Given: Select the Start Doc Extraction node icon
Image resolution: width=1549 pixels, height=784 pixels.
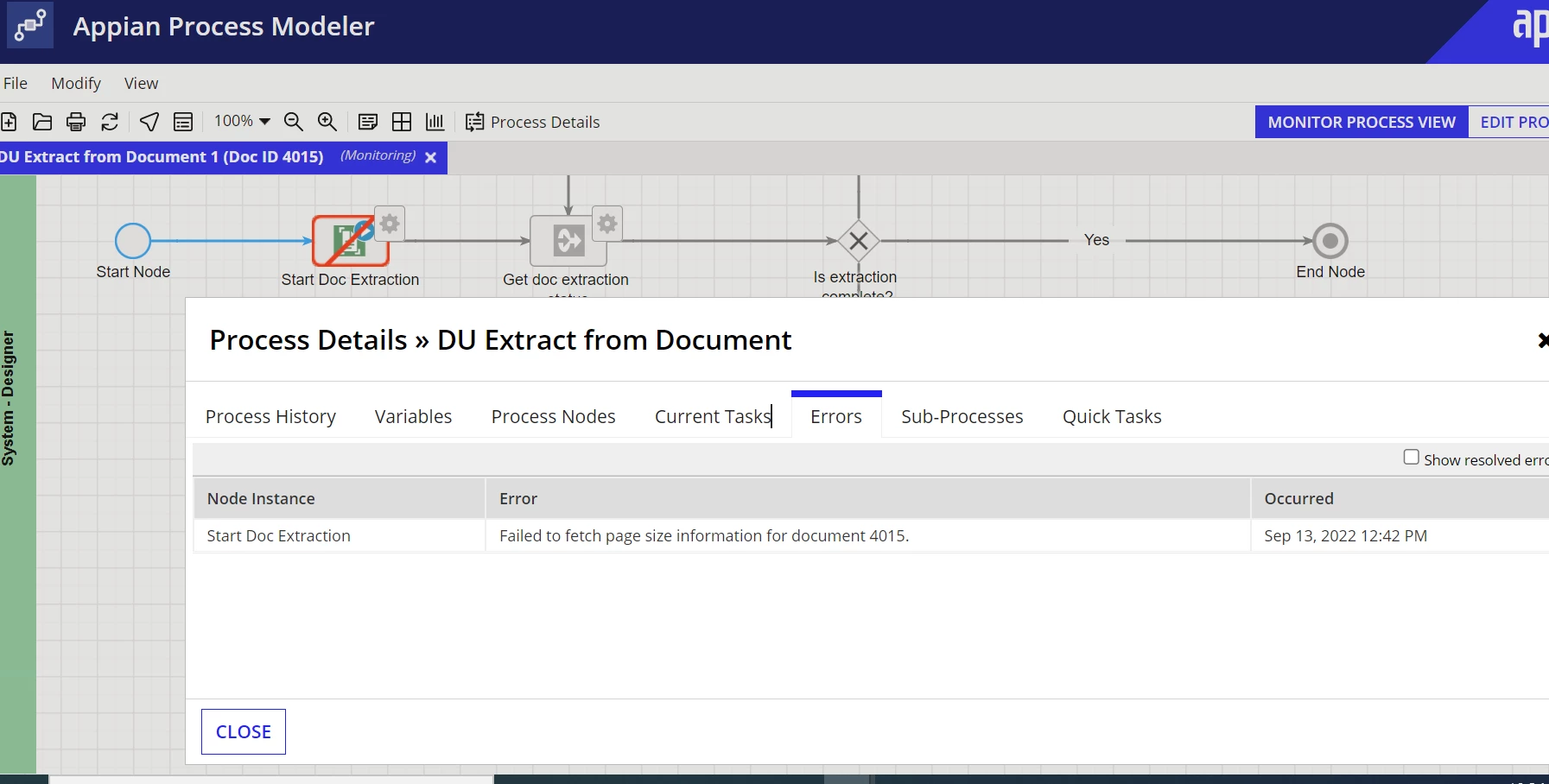Looking at the screenshot, I should [x=349, y=241].
